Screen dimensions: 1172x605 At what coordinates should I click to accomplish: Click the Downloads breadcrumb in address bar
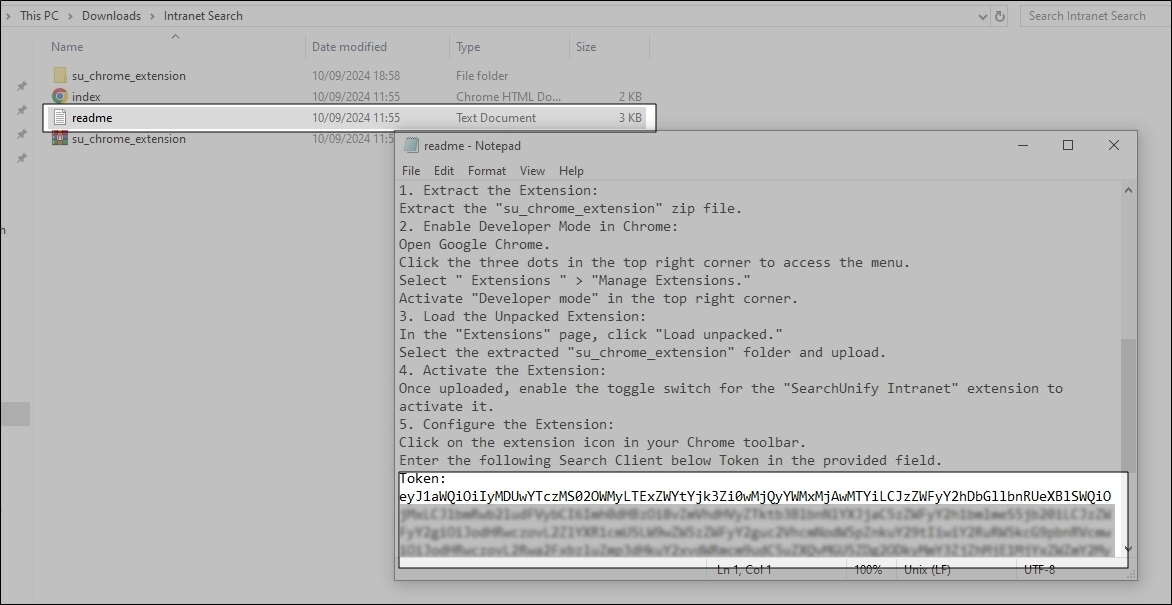tap(111, 16)
